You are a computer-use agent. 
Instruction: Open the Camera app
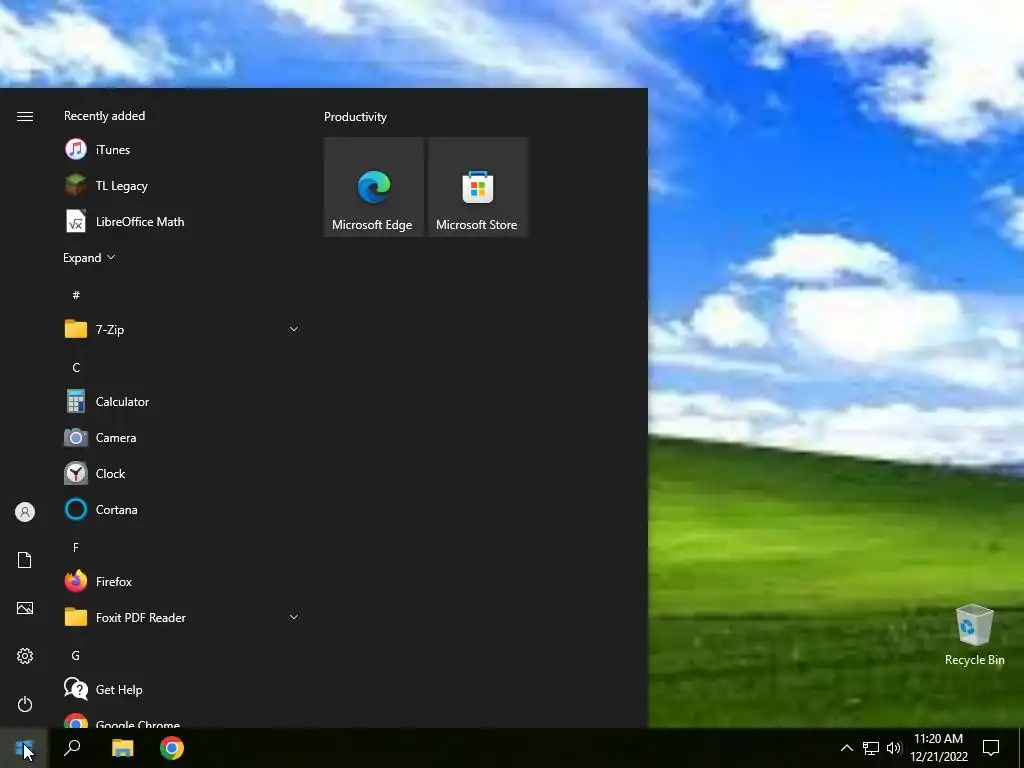(x=183, y=438)
